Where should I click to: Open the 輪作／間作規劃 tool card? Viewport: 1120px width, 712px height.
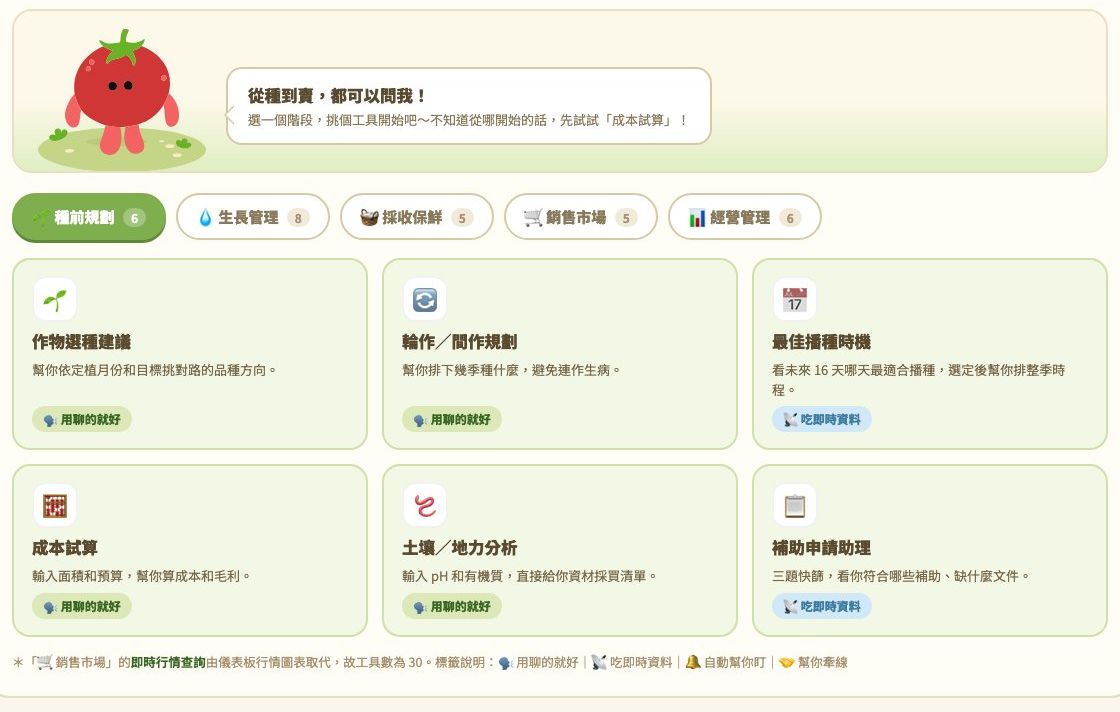coord(560,354)
